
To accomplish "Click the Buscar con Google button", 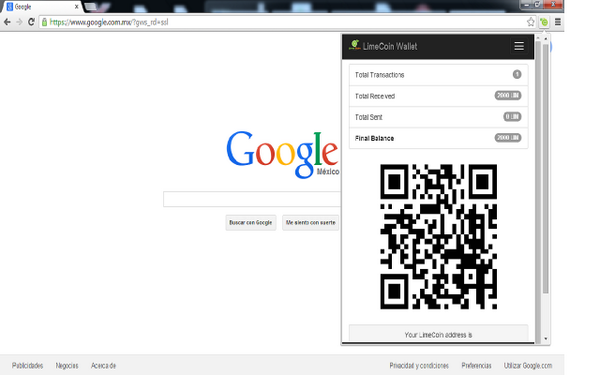I will (x=251, y=223).
